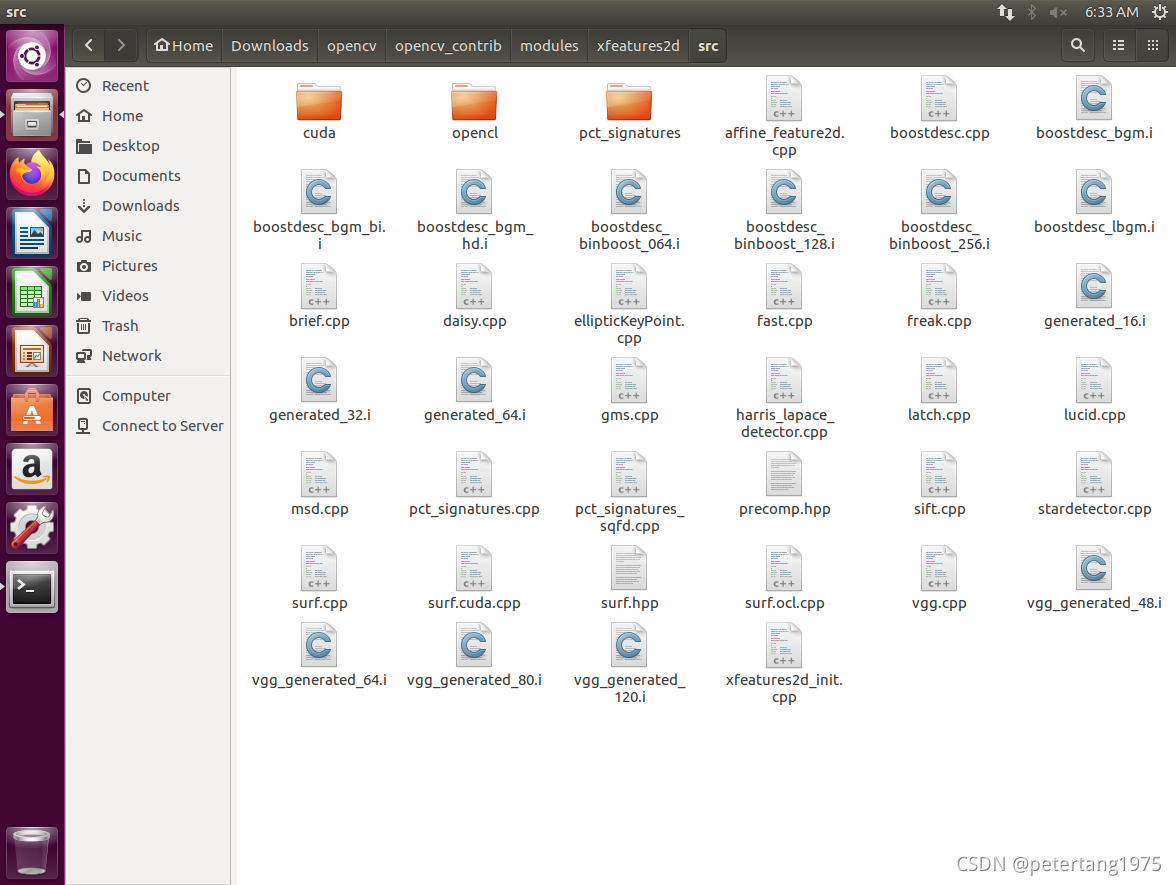Go to Home in the path bar

click(184, 46)
